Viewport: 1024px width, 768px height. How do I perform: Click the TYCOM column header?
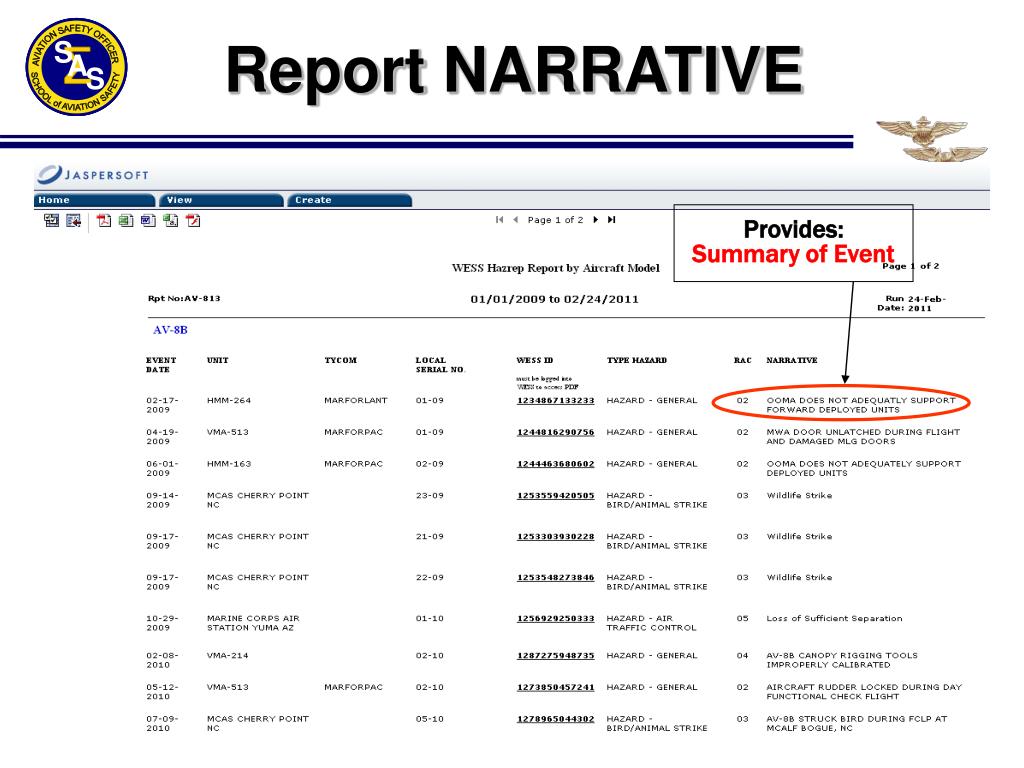tap(341, 360)
